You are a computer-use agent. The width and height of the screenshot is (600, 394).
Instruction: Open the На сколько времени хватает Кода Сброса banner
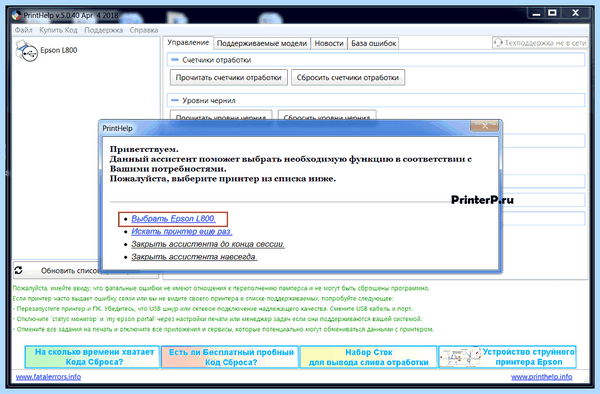click(92, 357)
